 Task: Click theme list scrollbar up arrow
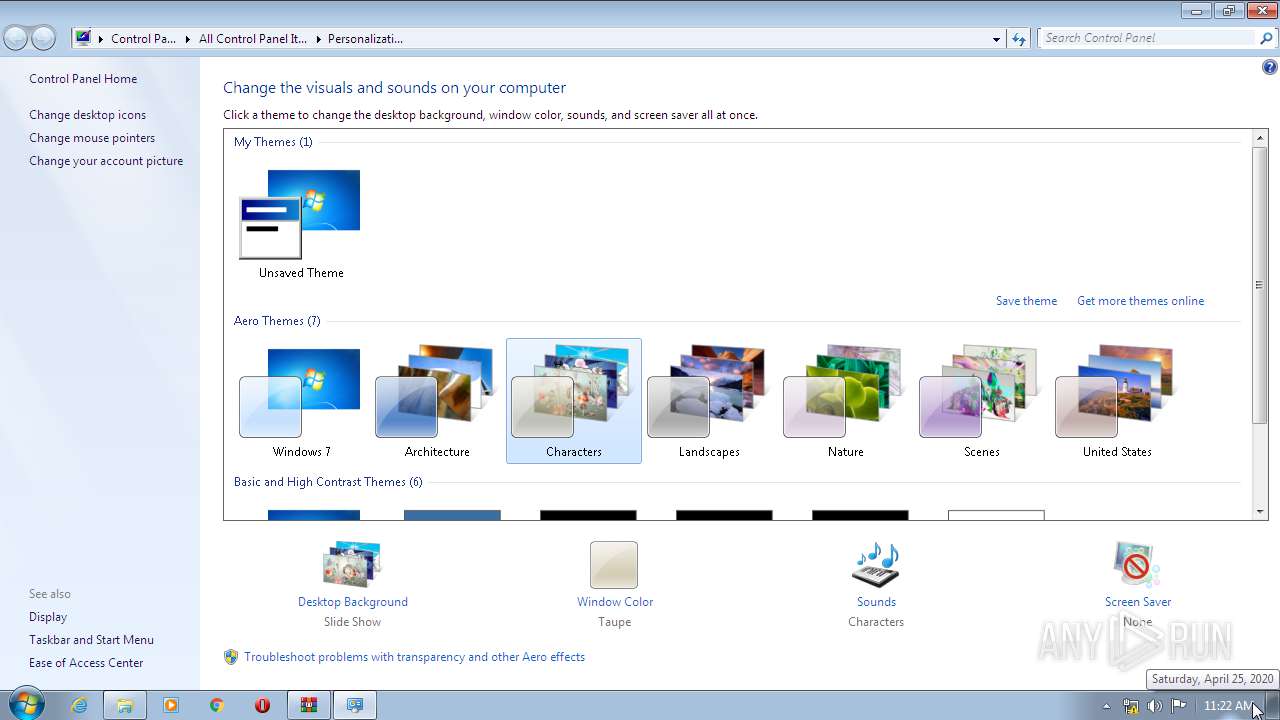pyautogui.click(x=1260, y=138)
